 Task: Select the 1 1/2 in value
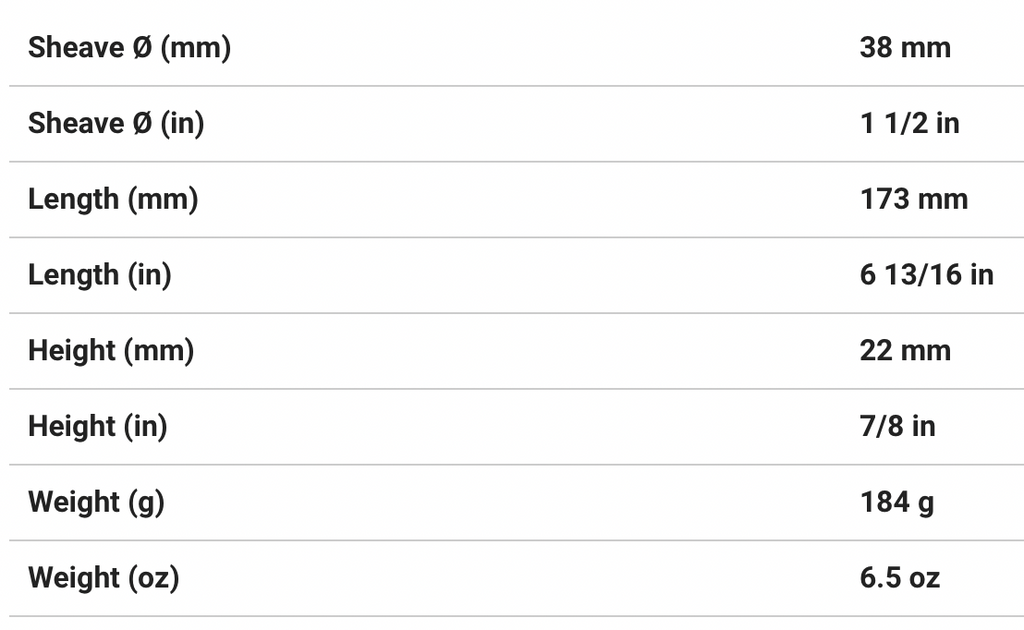(x=909, y=123)
